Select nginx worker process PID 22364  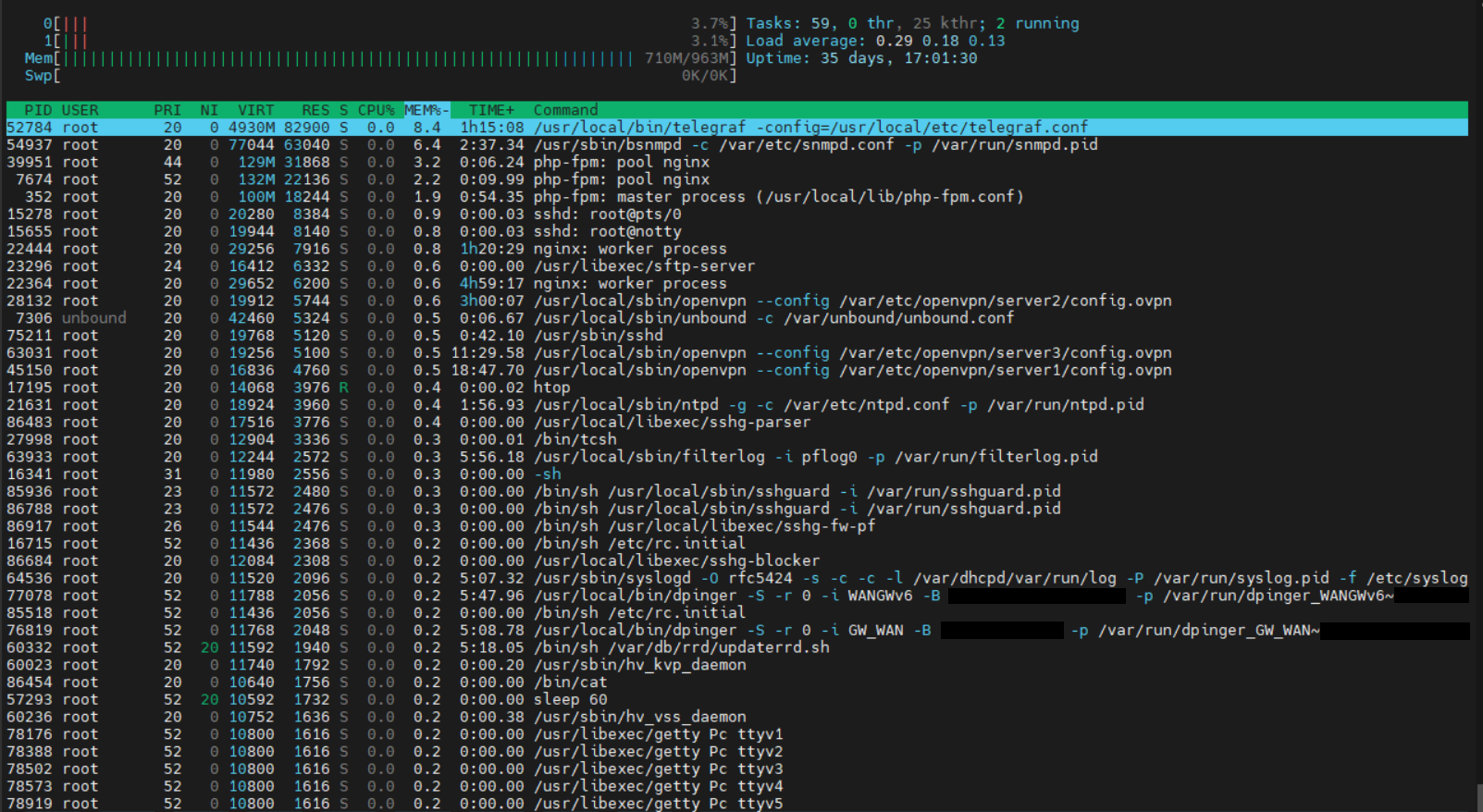point(736,283)
